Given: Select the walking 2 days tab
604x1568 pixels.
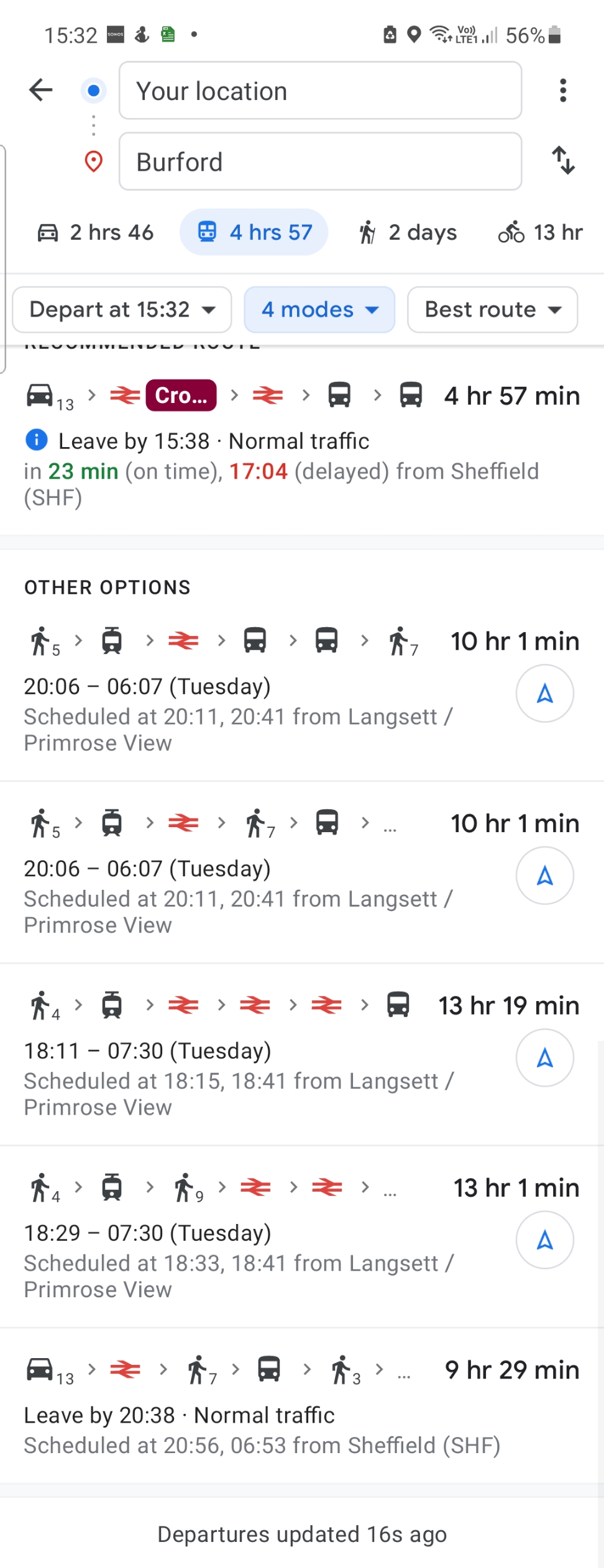Looking at the screenshot, I should pos(408,232).
